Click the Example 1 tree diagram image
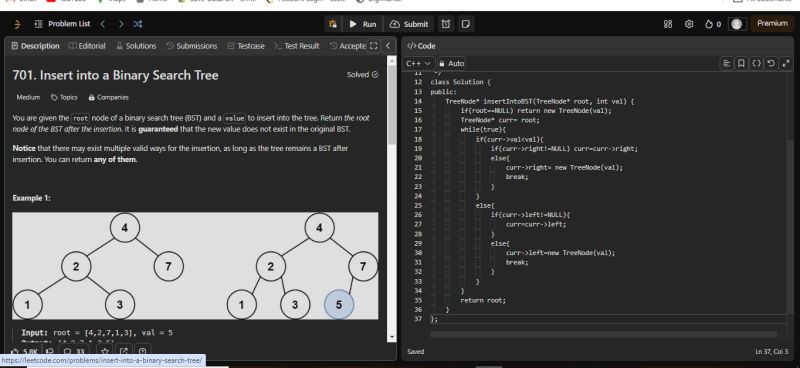 195,265
